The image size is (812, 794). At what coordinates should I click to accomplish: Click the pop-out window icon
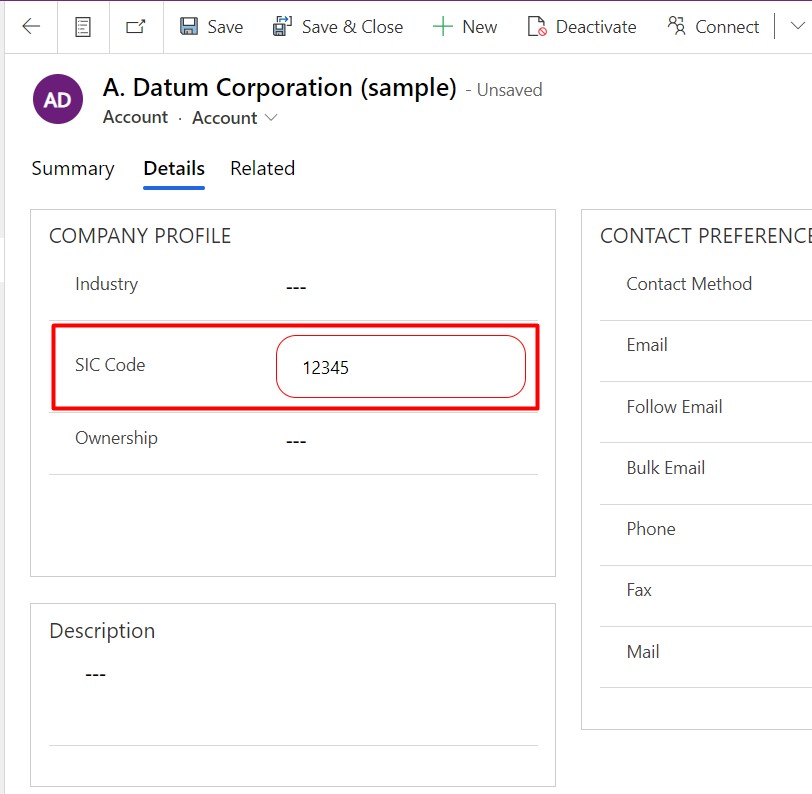point(136,27)
